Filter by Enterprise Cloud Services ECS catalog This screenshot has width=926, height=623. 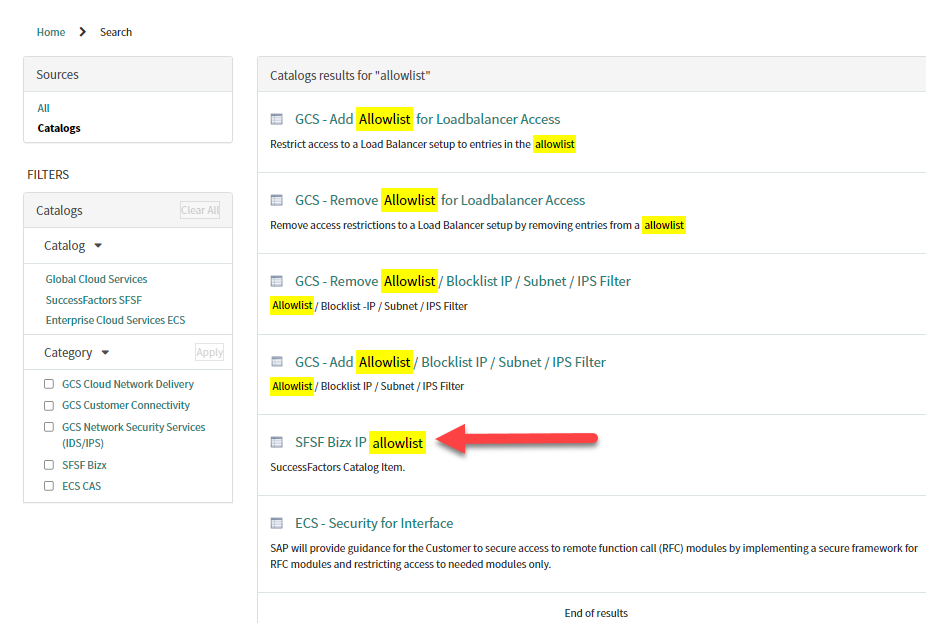115,320
